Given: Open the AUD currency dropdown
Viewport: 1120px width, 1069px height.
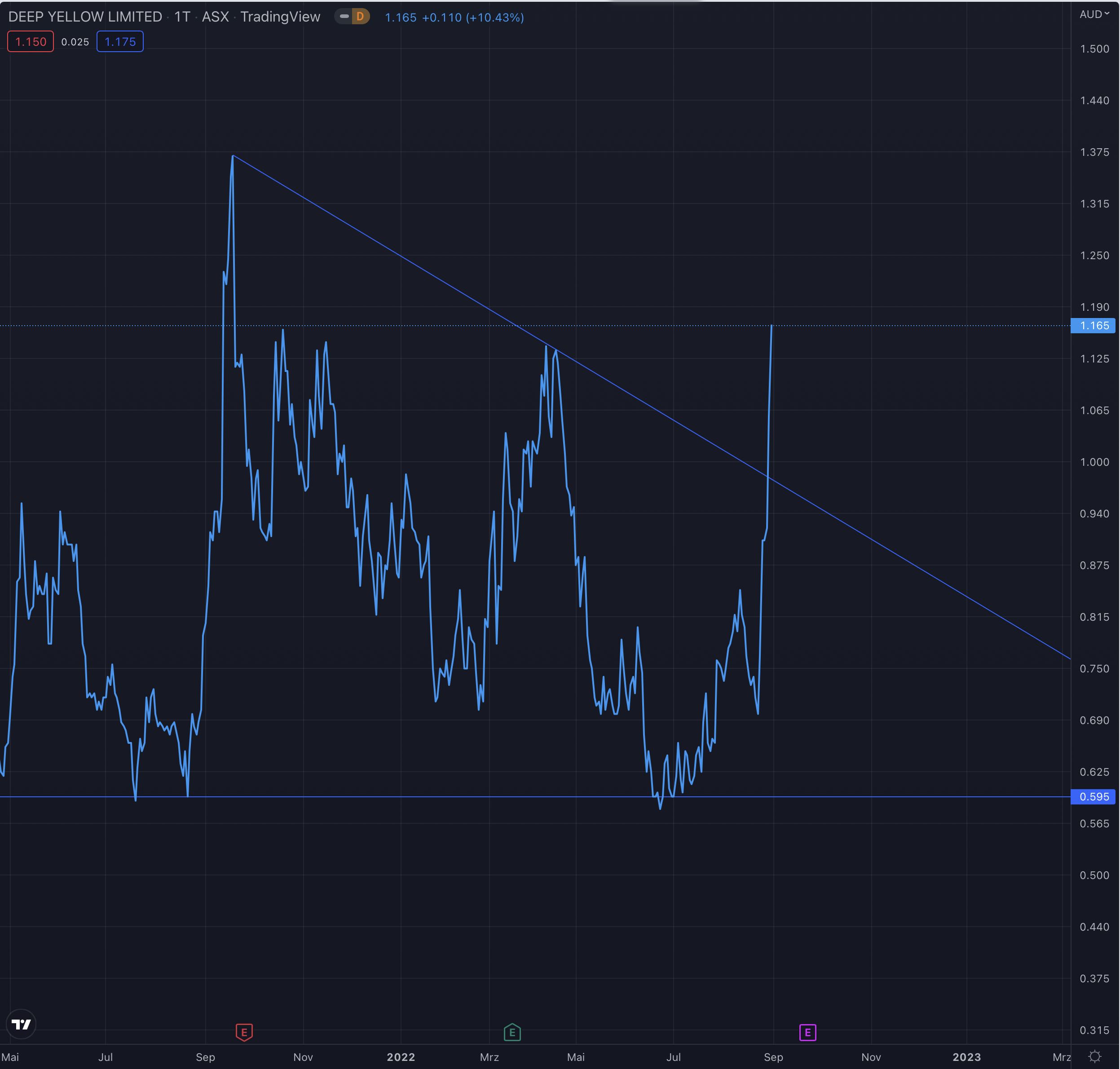Looking at the screenshot, I should [1094, 14].
